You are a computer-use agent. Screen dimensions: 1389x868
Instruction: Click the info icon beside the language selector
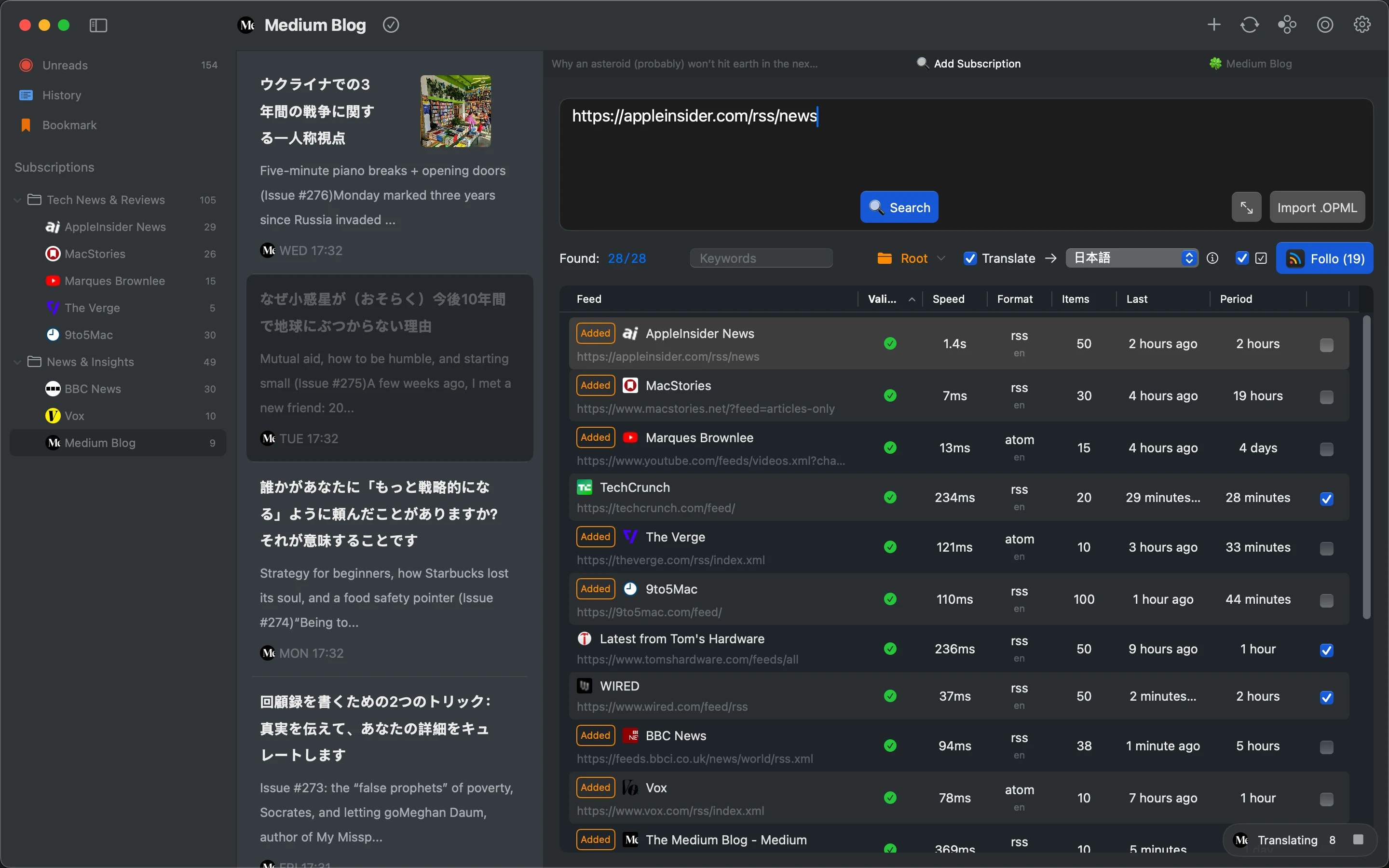pos(1213,258)
